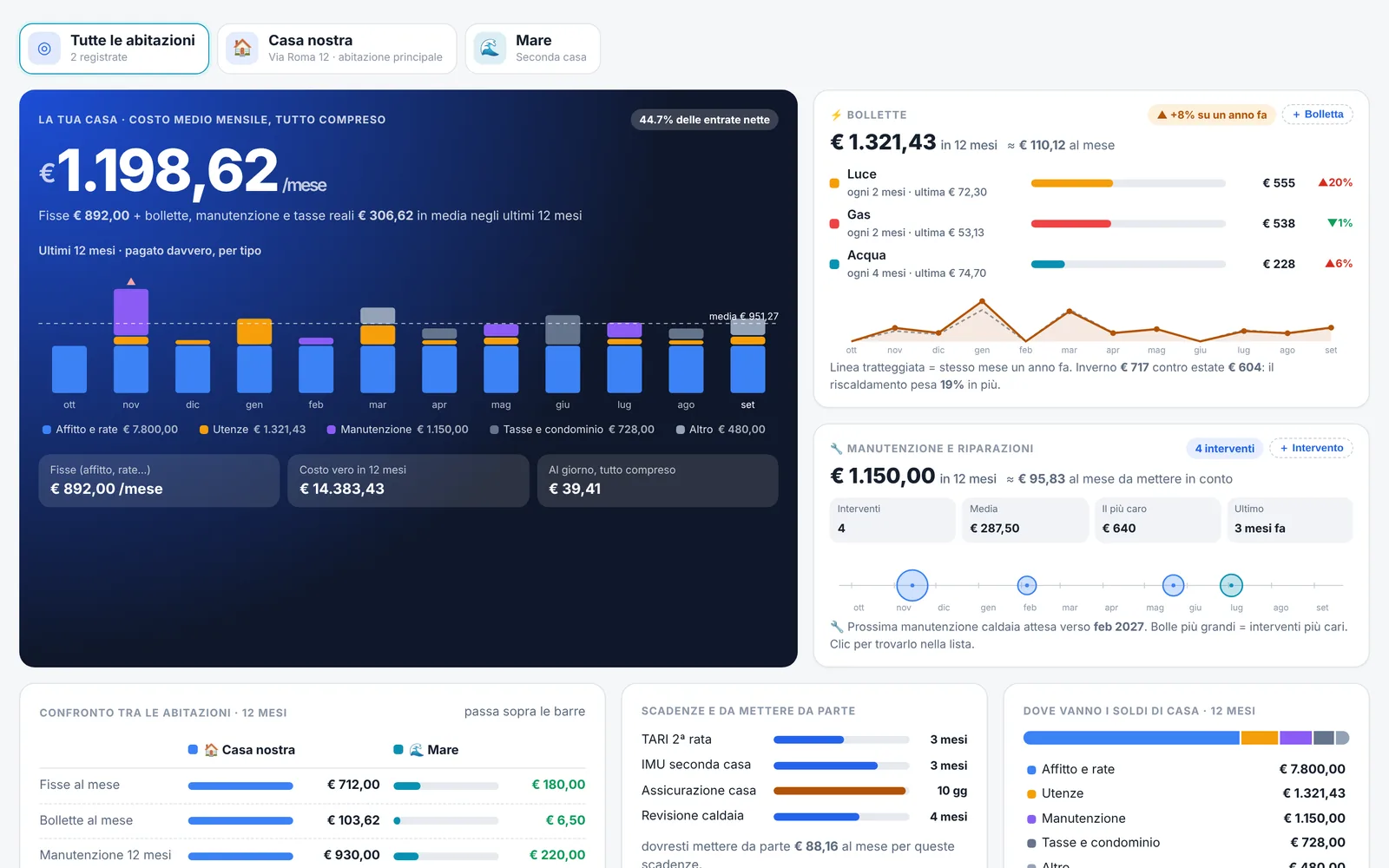Click the gen bar in the monthly cost chart
The height and width of the screenshot is (868, 1389).
tap(254, 356)
